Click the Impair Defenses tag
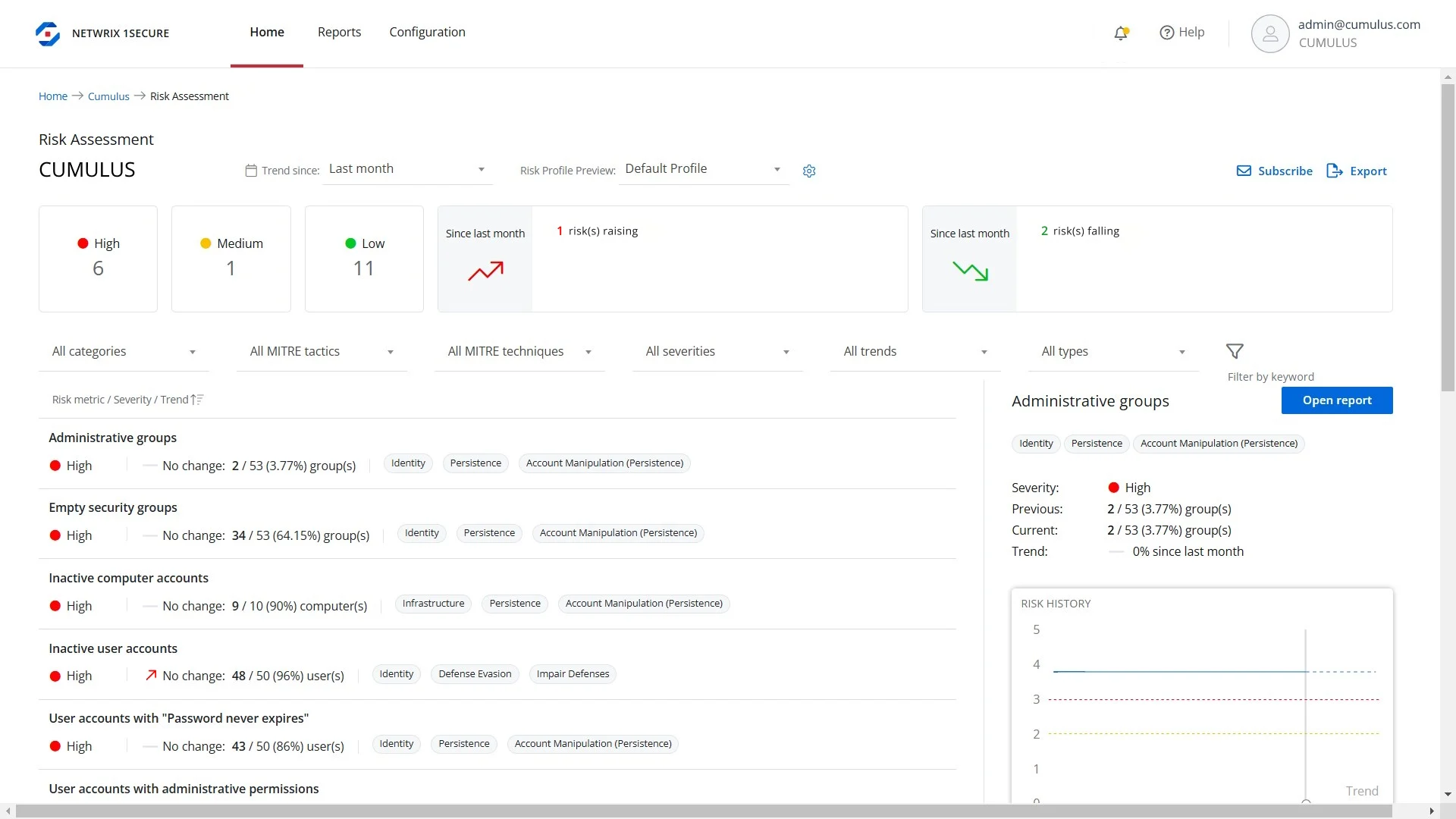This screenshot has height=819, width=1456. point(573,674)
